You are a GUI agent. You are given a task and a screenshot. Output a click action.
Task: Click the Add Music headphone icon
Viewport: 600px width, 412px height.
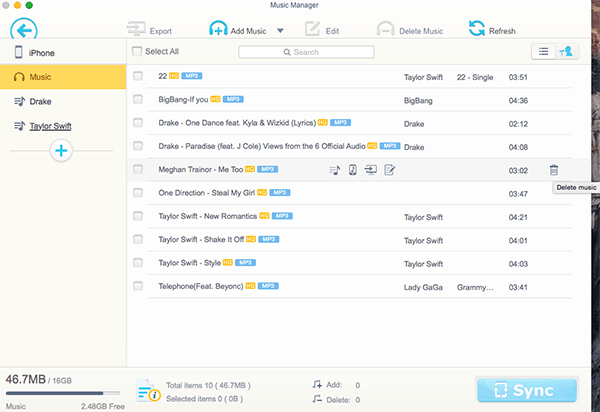pyautogui.click(x=218, y=29)
